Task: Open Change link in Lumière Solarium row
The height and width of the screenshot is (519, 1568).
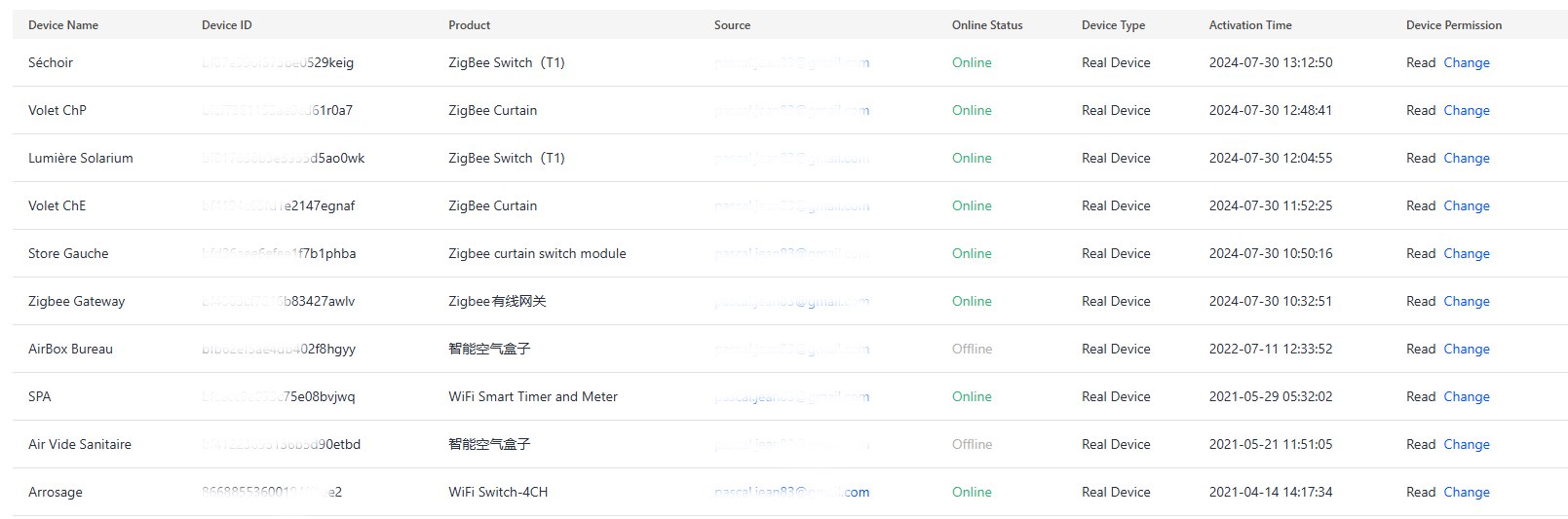Action: (x=1466, y=158)
